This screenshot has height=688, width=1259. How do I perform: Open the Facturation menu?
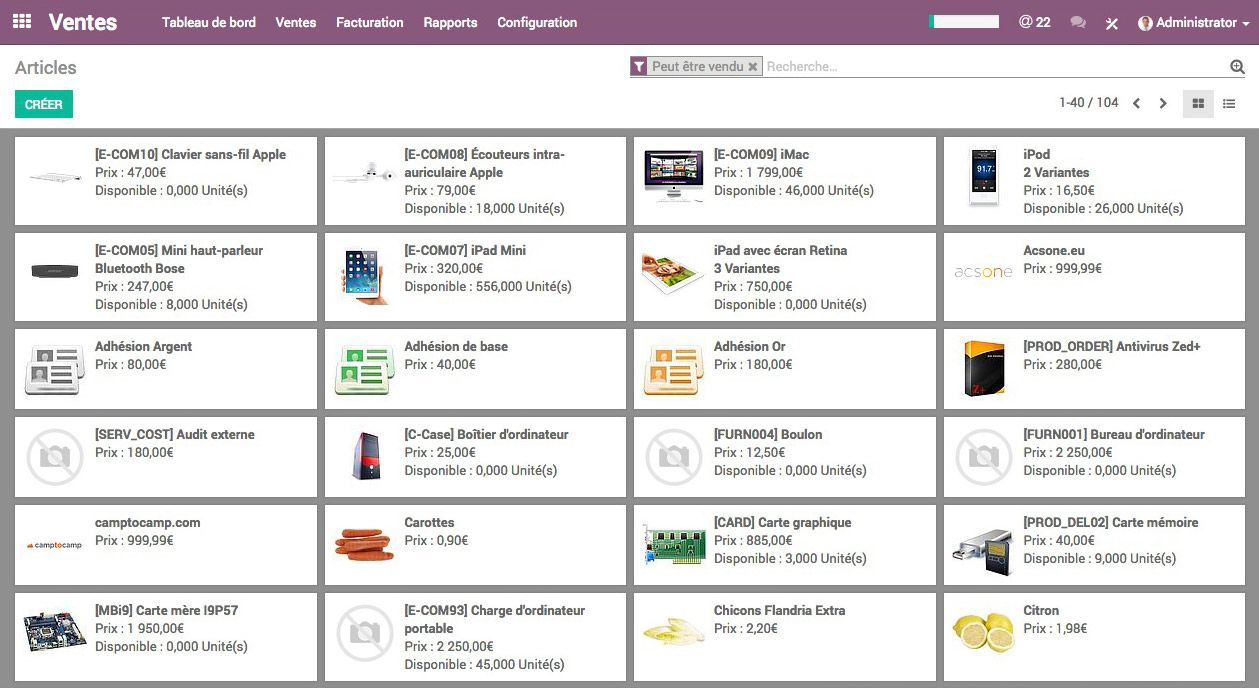point(370,22)
